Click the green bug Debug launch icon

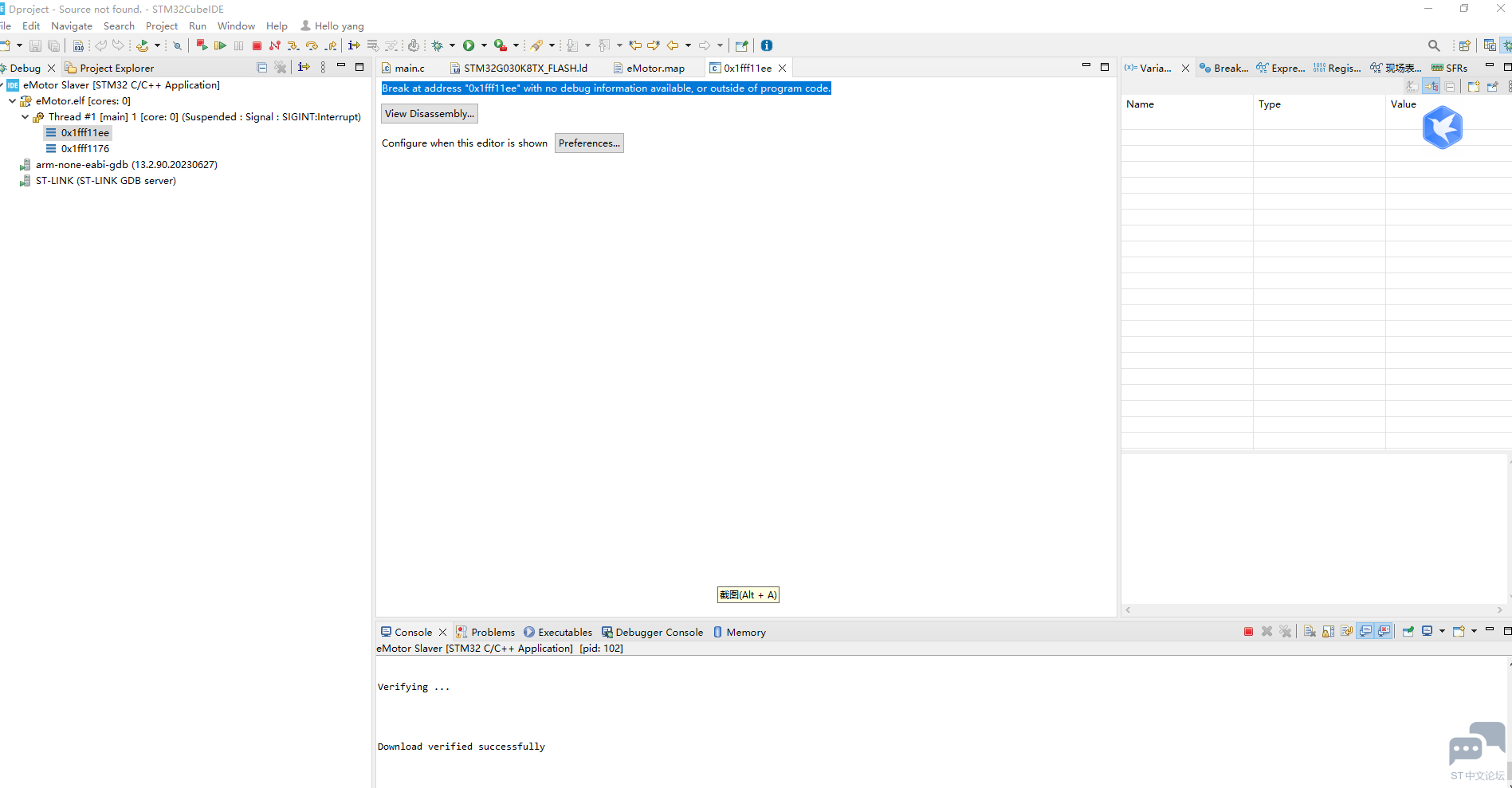[x=437, y=45]
